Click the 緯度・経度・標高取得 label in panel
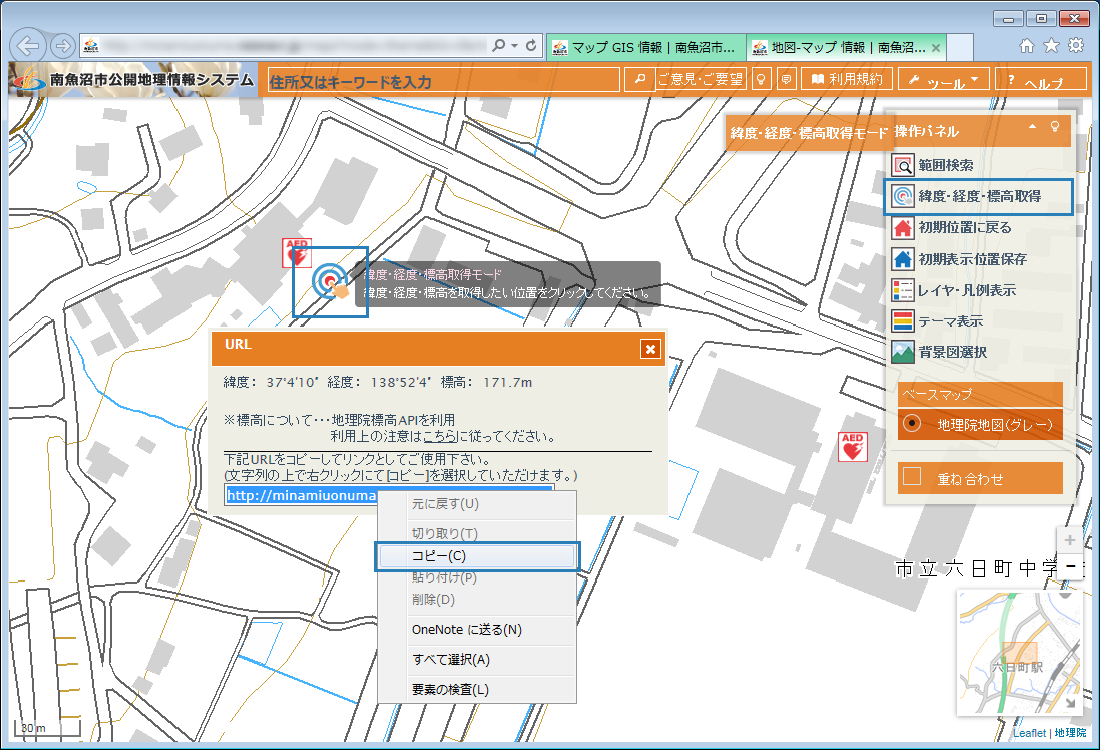Viewport: 1100px width, 750px height. coord(979,196)
